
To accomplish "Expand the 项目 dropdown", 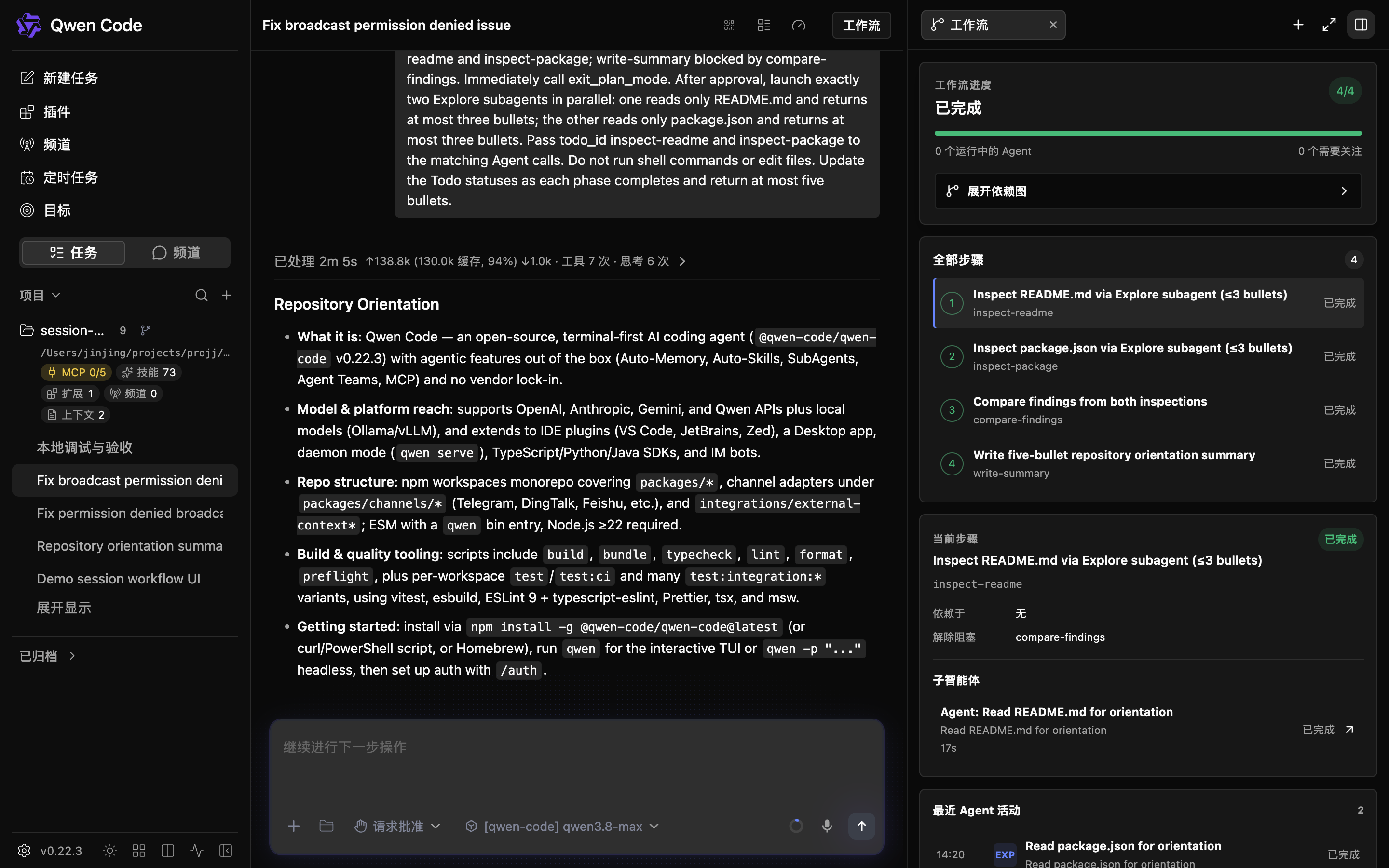I will pyautogui.click(x=40, y=295).
